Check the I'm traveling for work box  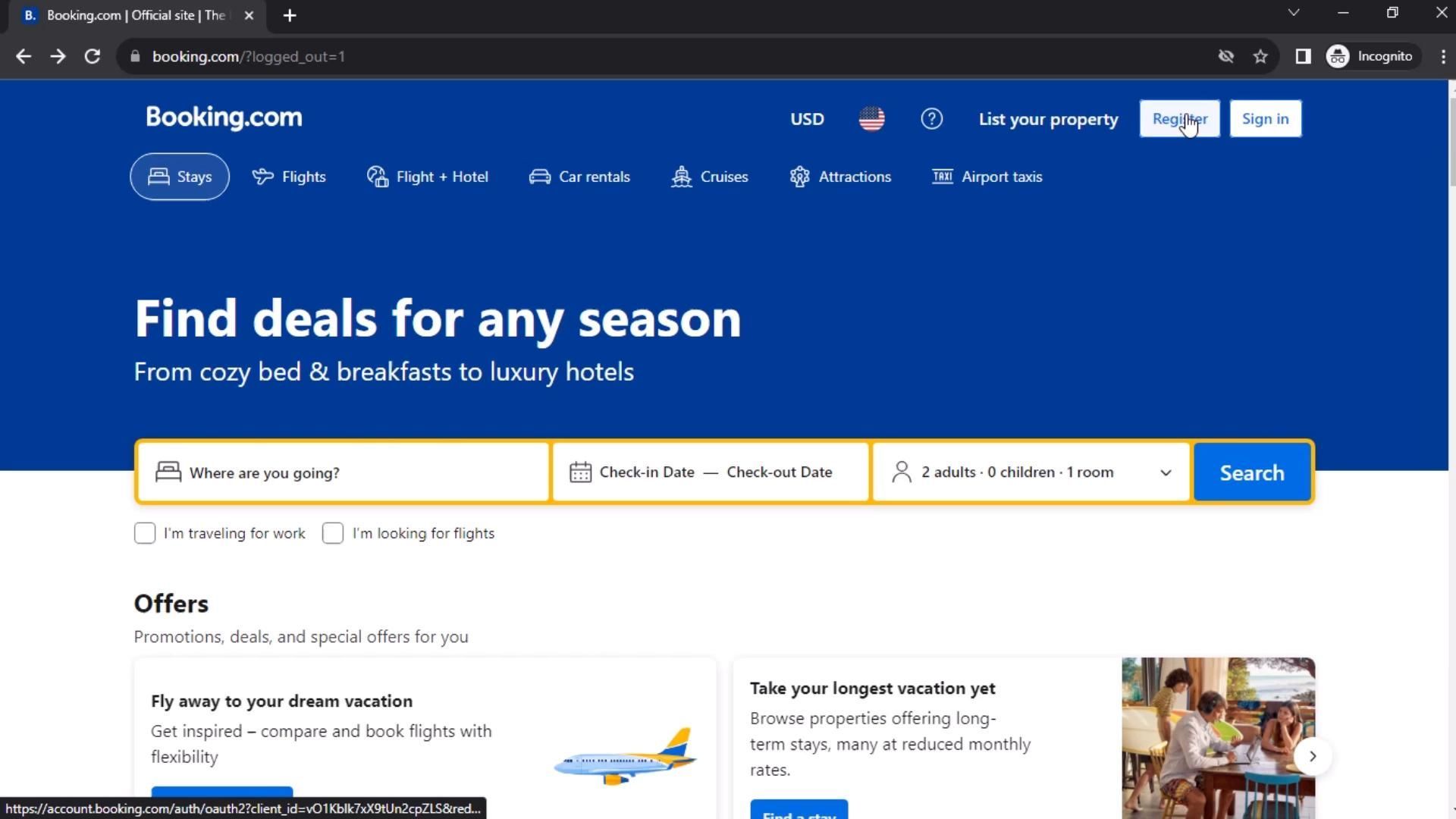[x=145, y=533]
